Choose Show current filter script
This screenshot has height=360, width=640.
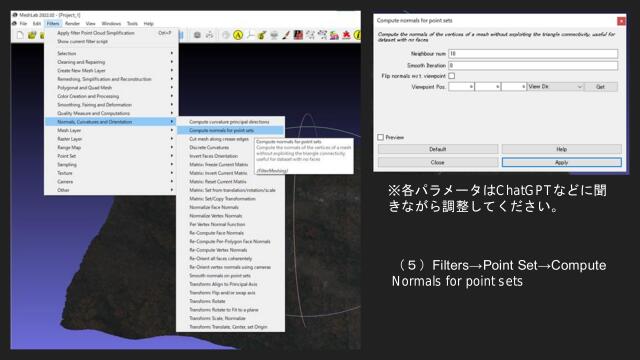[111, 41]
